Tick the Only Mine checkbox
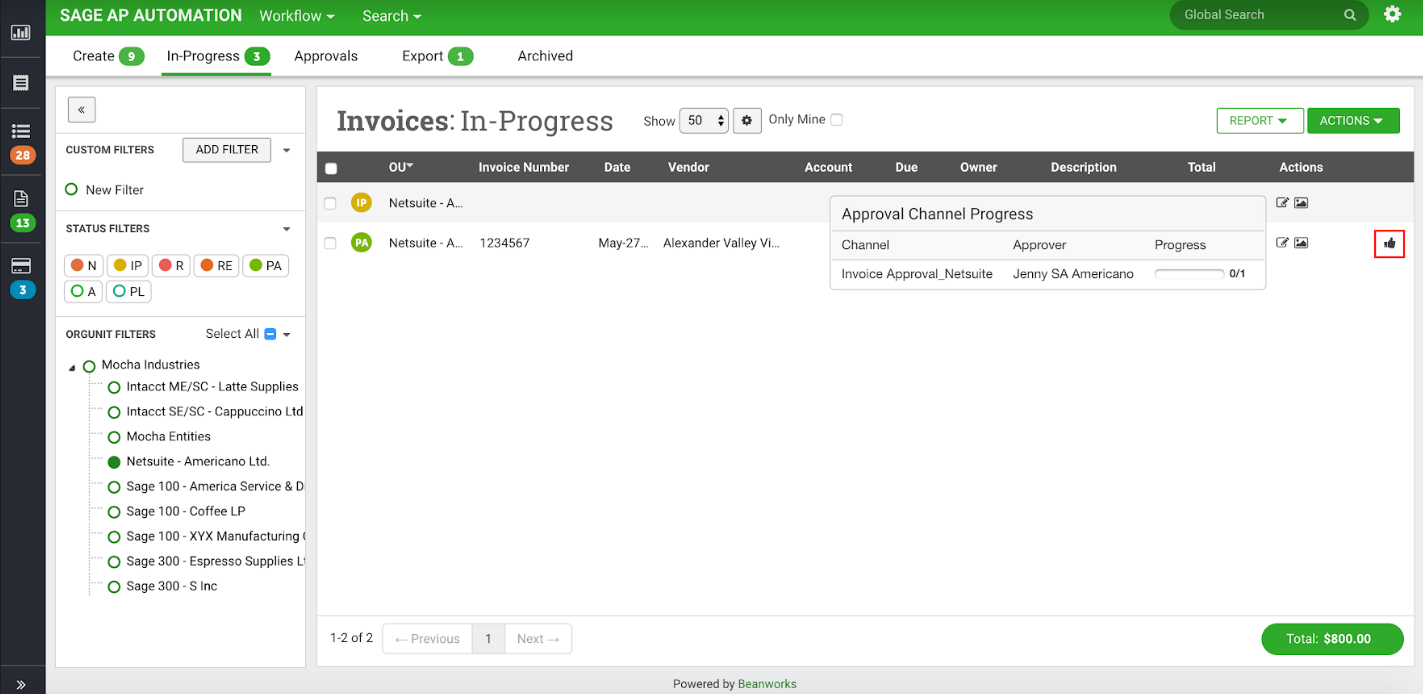The width and height of the screenshot is (1423, 694). tap(836, 120)
